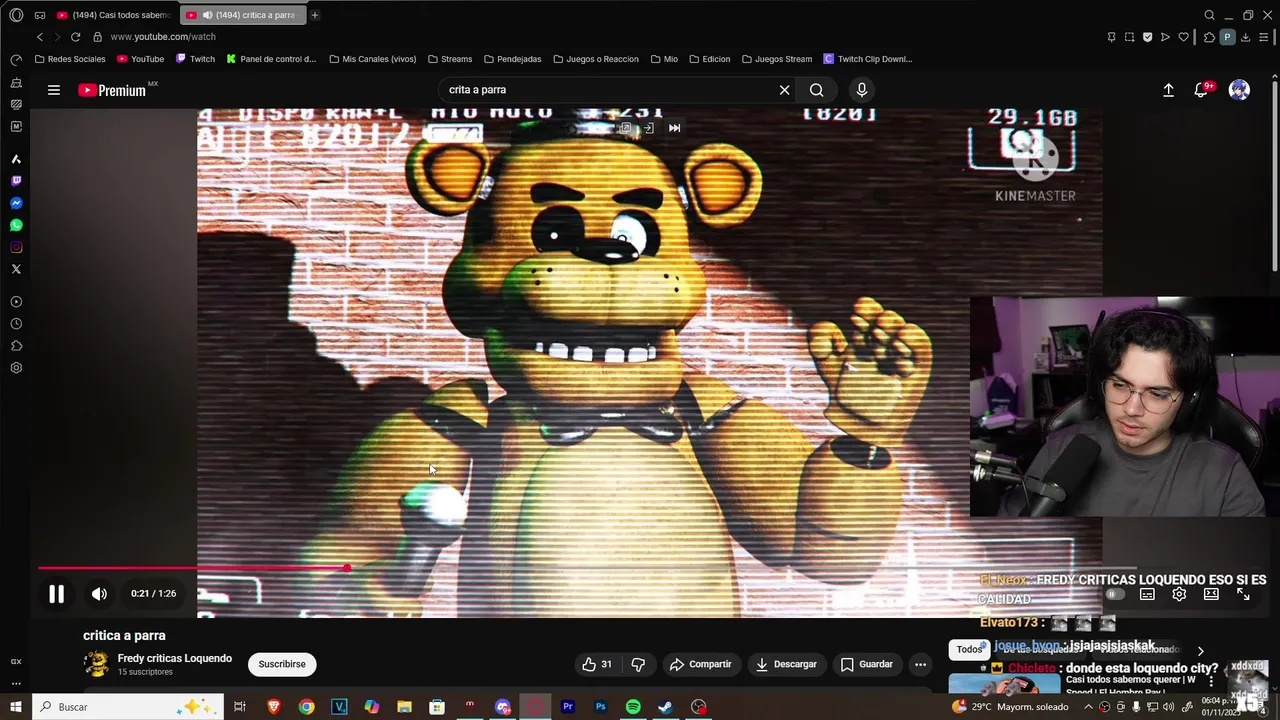Save video with Guardar button
This screenshot has height=720, width=1280.
click(x=866, y=664)
